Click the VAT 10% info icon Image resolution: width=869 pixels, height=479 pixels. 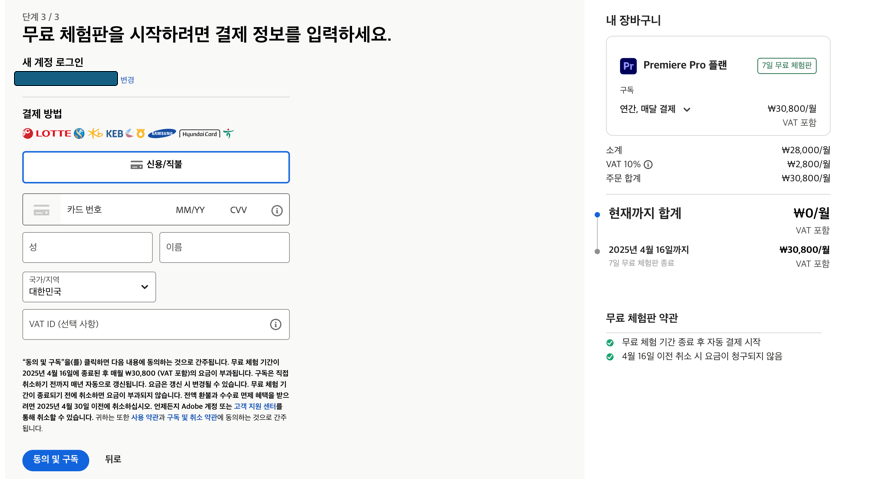[x=648, y=165]
